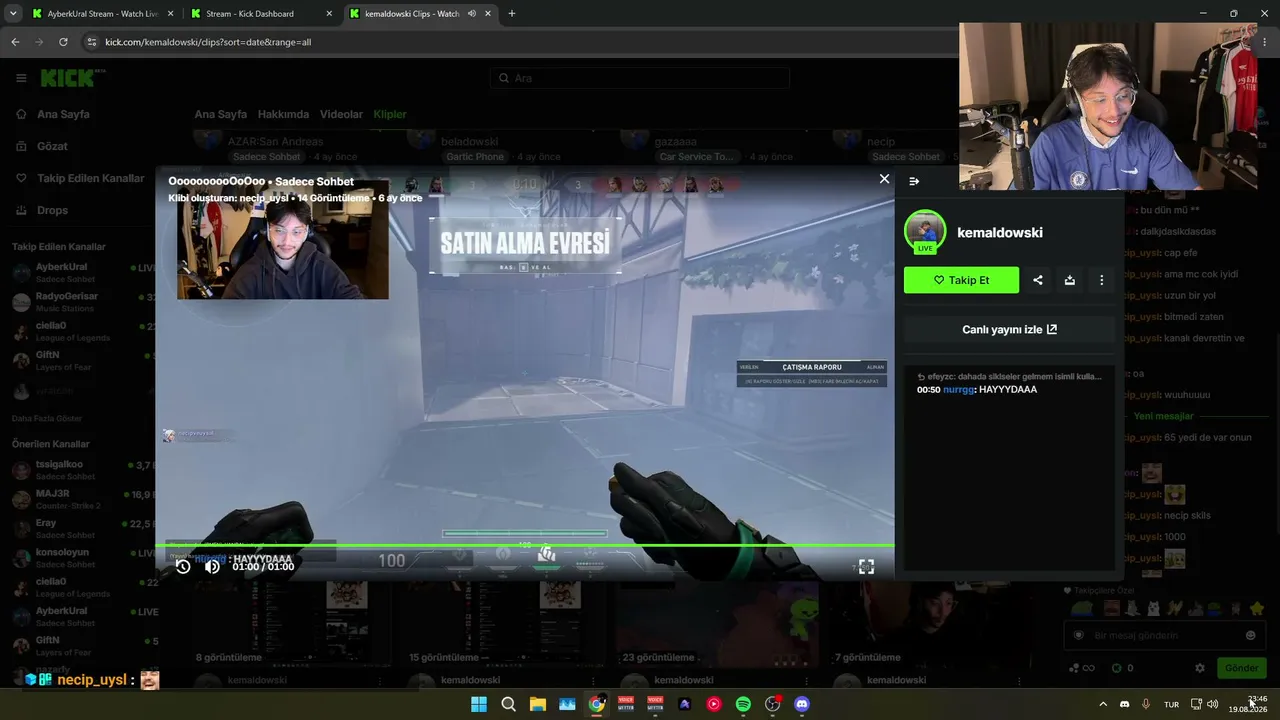Image resolution: width=1280 pixels, height=720 pixels.
Task: Open the Windows Start menu
Action: coord(479,704)
